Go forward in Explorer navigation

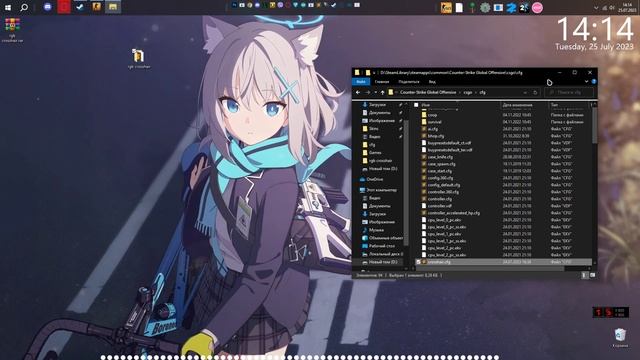367,93
